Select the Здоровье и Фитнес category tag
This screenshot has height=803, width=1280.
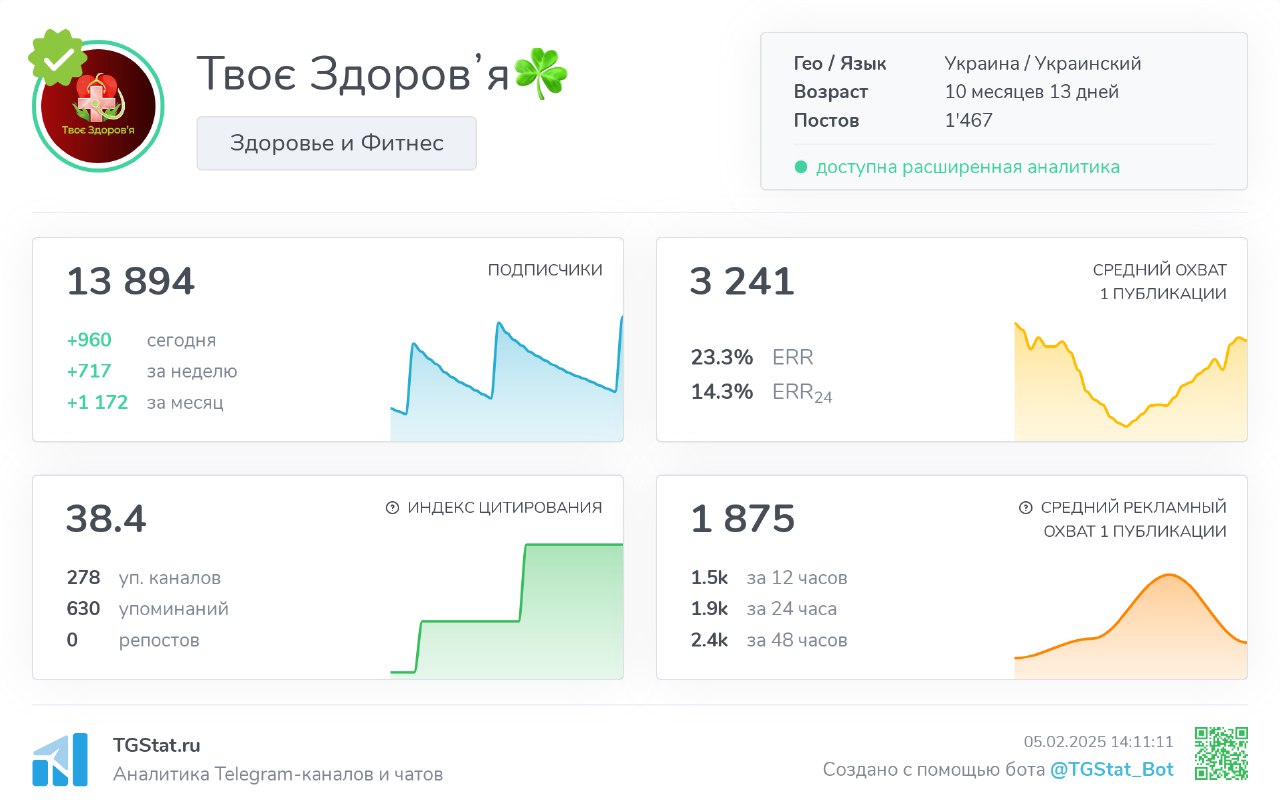coord(336,143)
